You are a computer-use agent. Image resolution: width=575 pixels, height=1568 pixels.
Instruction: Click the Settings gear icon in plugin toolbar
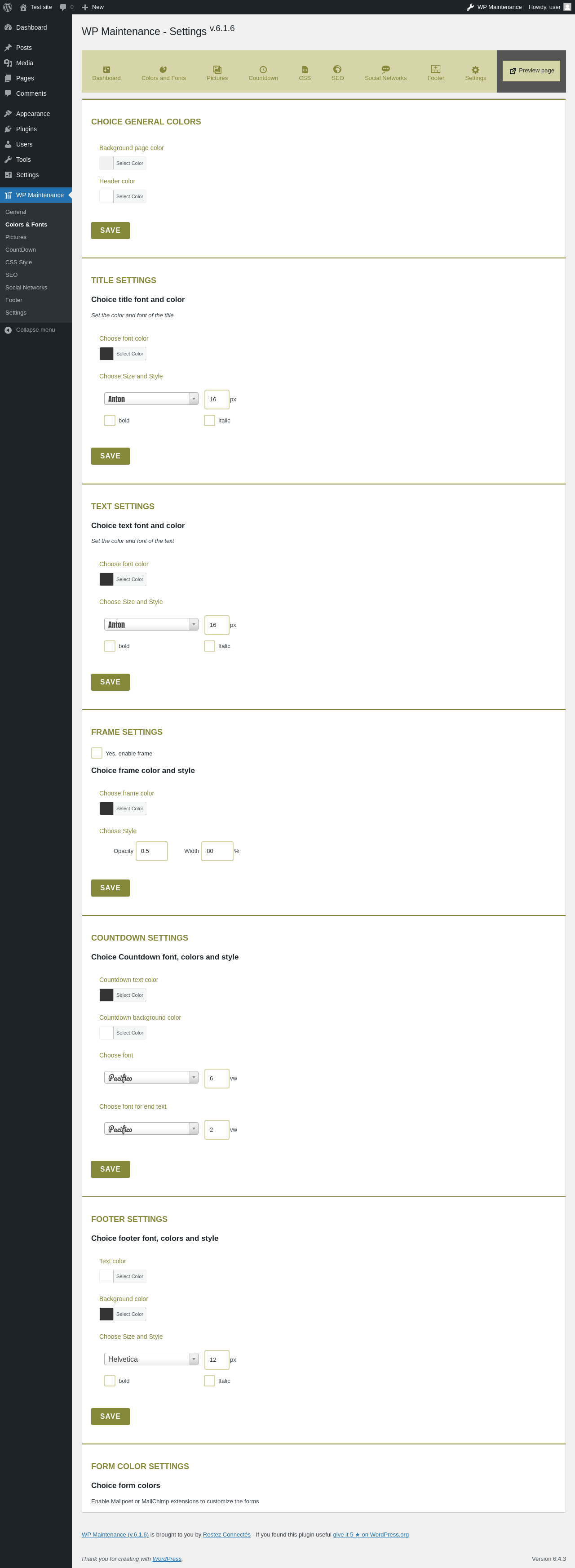point(475,70)
